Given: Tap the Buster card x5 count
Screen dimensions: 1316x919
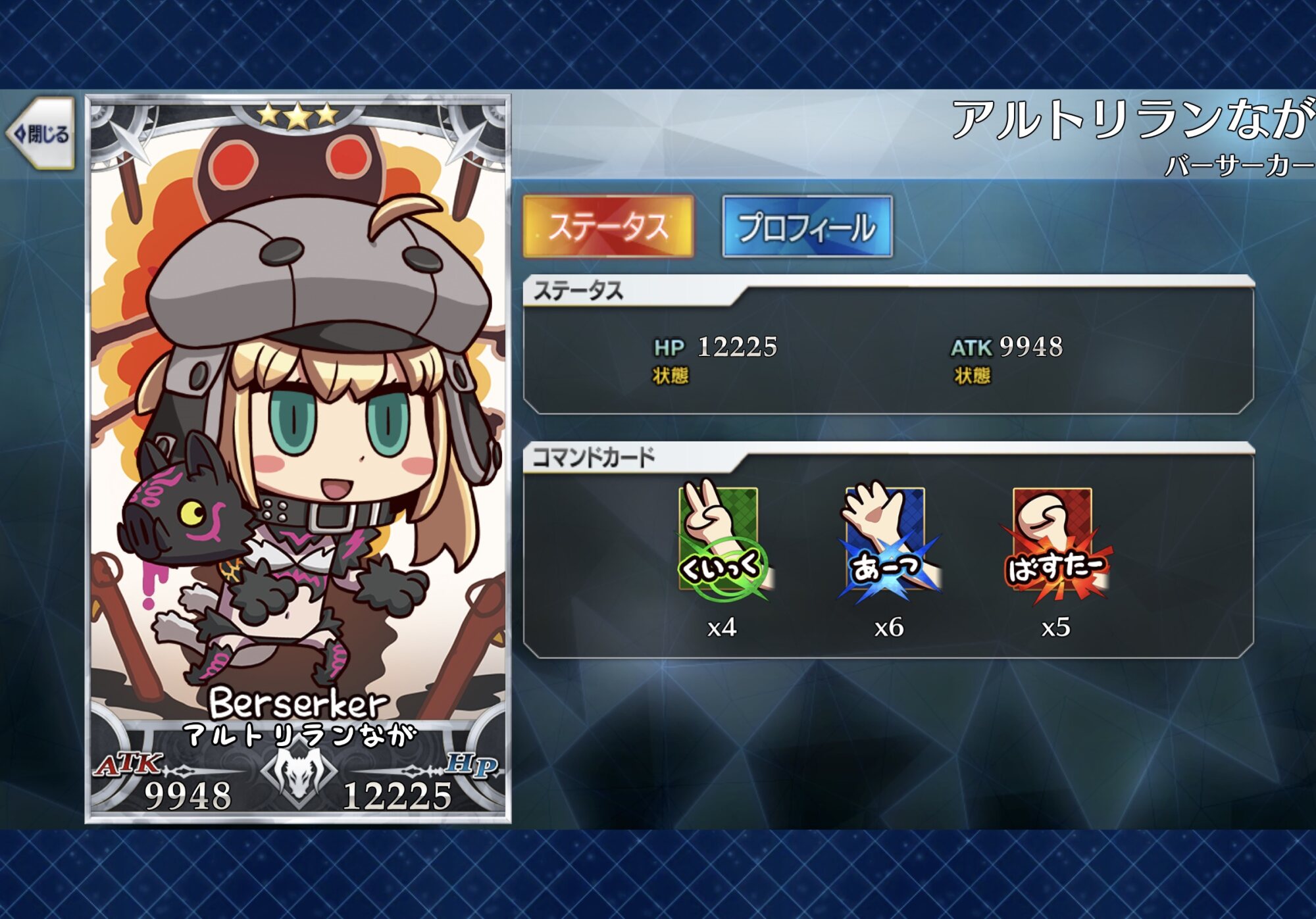Looking at the screenshot, I should click(1056, 627).
